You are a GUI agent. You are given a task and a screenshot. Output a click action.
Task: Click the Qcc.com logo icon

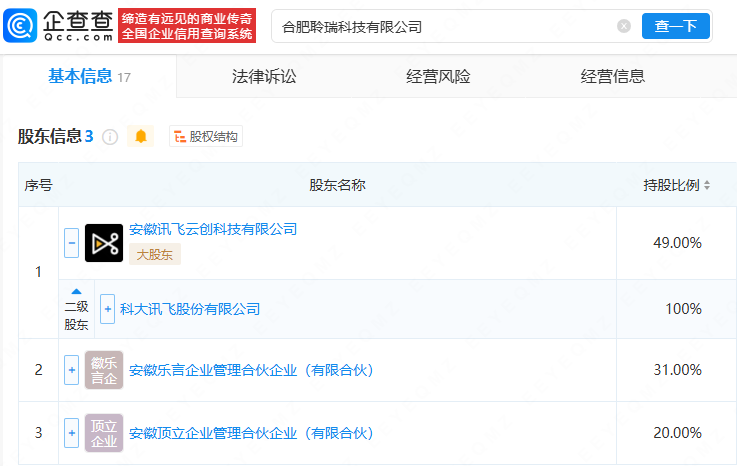coord(20,25)
